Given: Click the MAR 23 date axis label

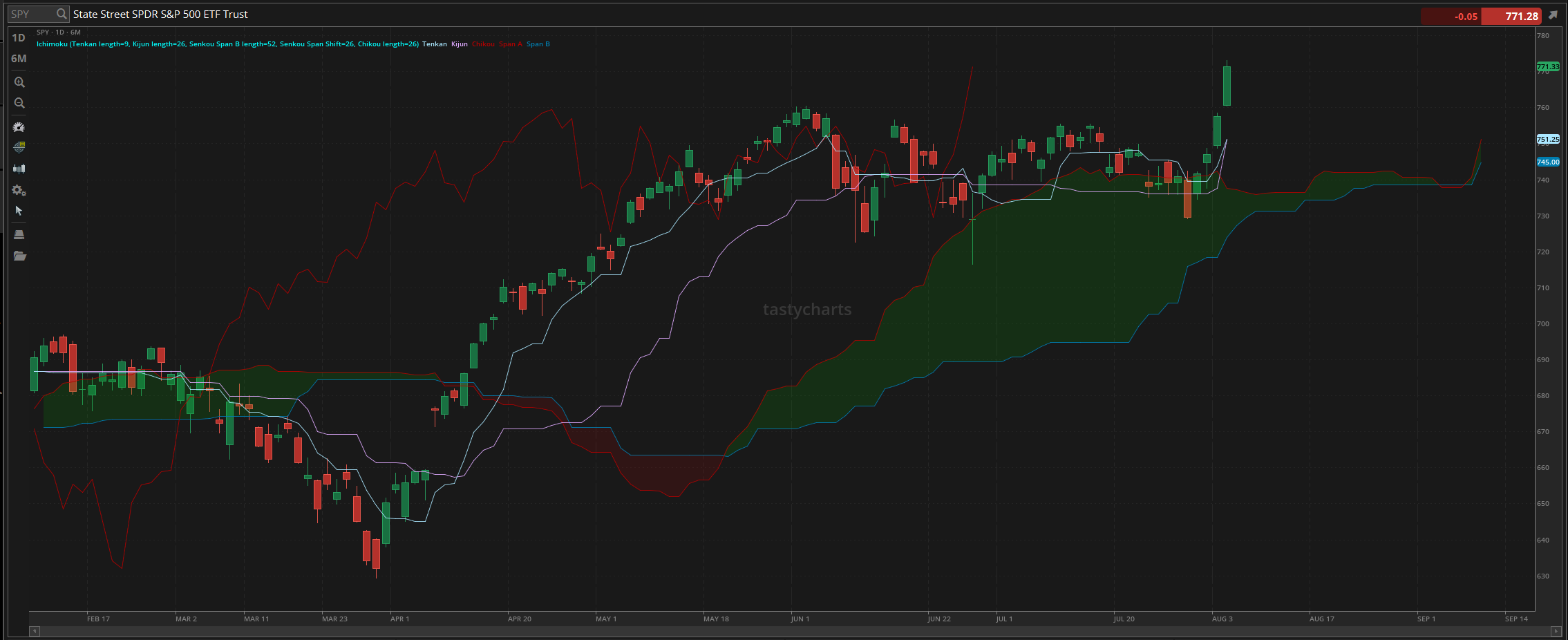Looking at the screenshot, I should coord(334,619).
